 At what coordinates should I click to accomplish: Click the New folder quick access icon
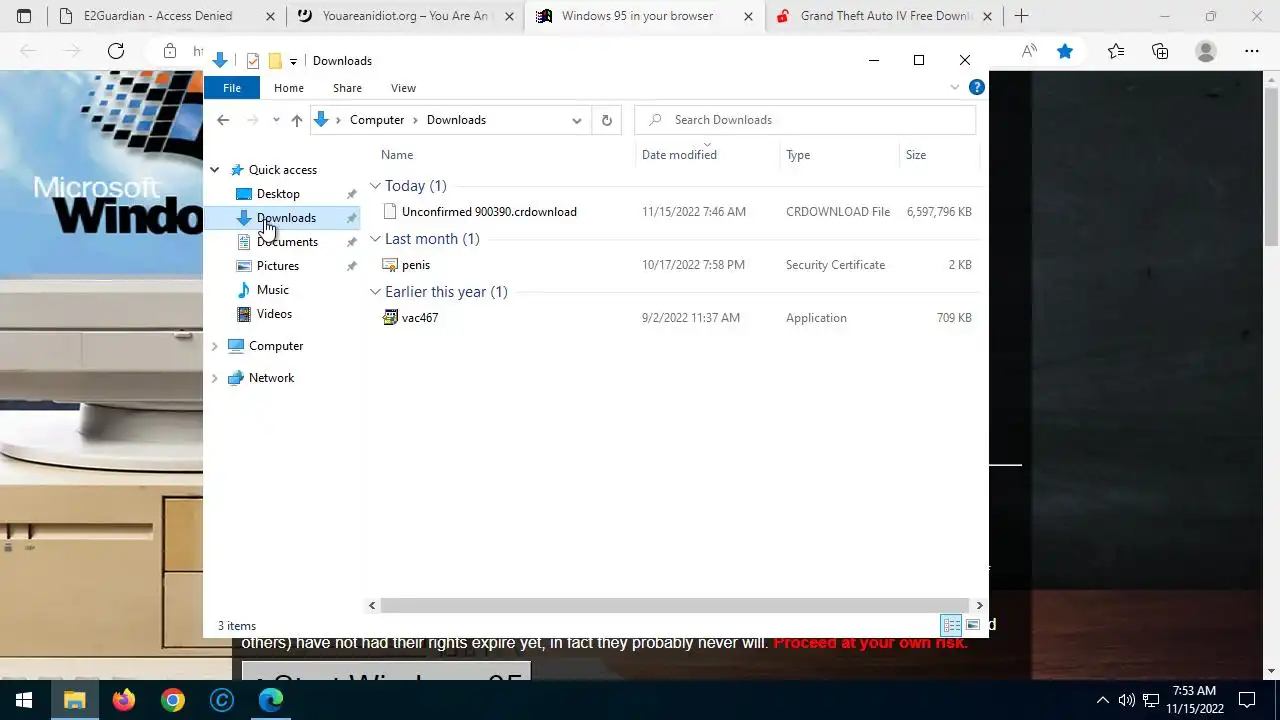point(275,61)
